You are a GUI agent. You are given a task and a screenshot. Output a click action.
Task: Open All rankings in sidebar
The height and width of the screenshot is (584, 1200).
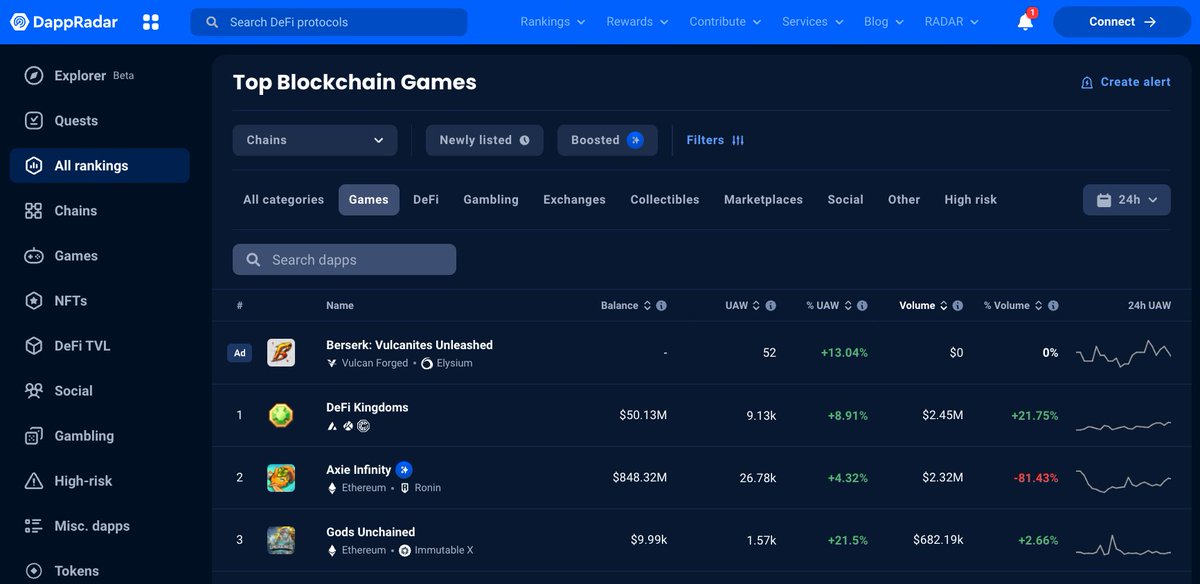100,166
